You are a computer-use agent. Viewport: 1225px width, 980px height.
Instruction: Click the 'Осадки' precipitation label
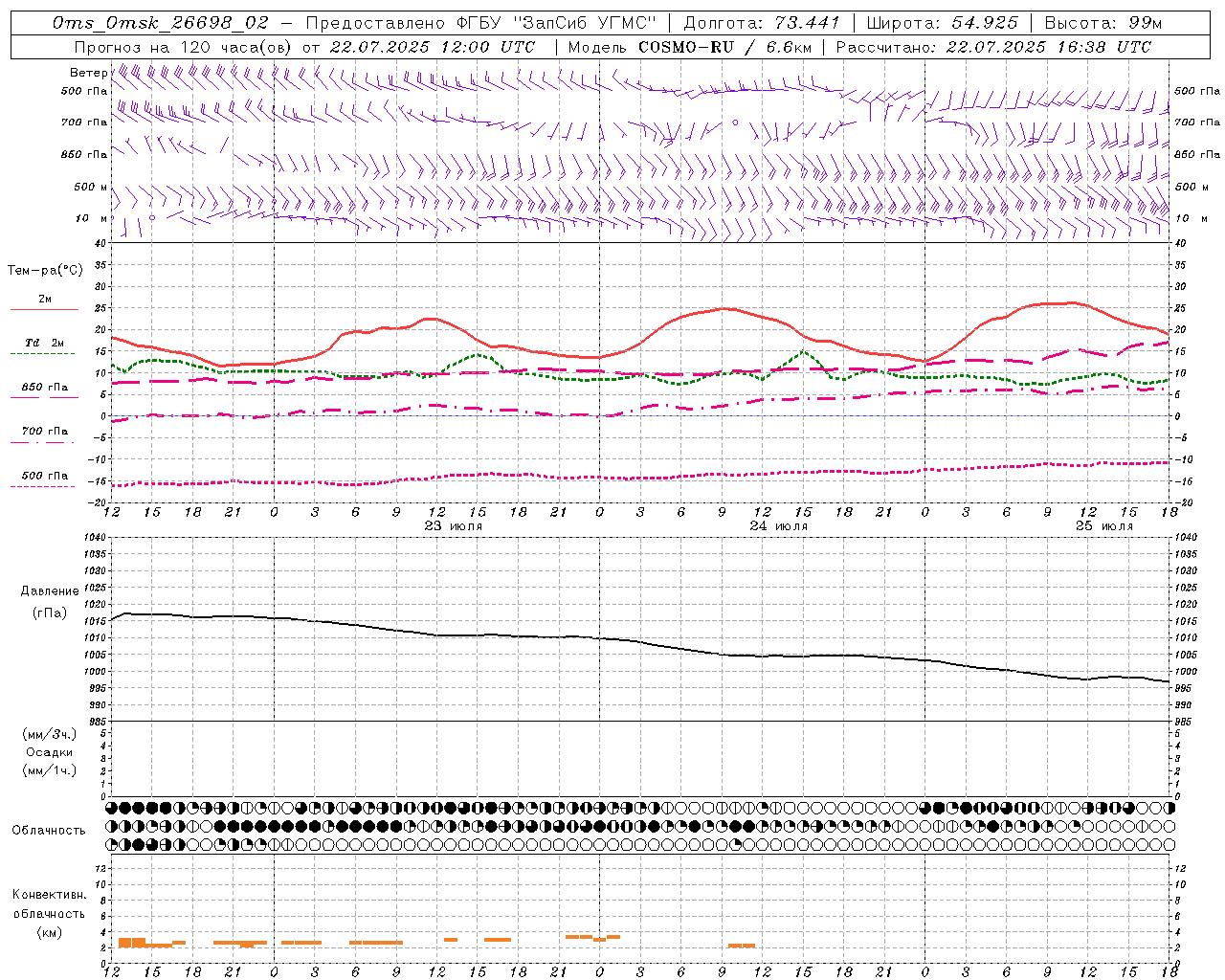point(50,752)
